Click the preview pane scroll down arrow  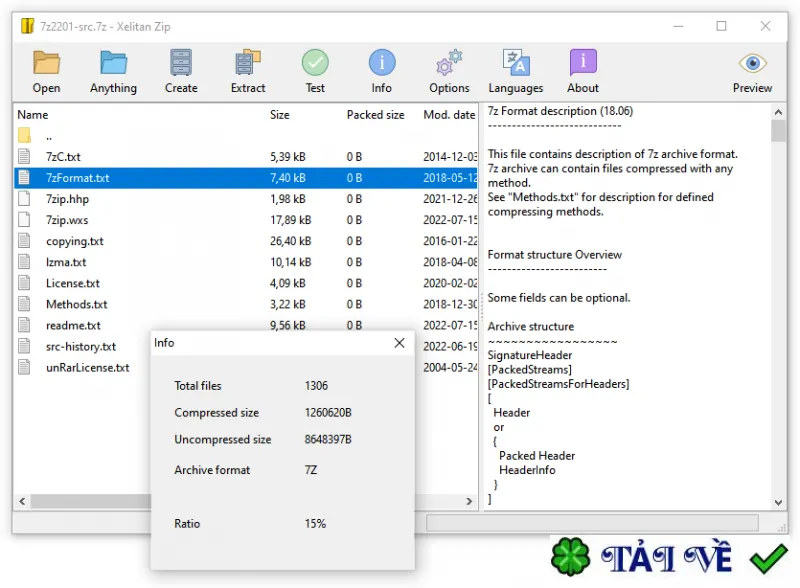(778, 502)
